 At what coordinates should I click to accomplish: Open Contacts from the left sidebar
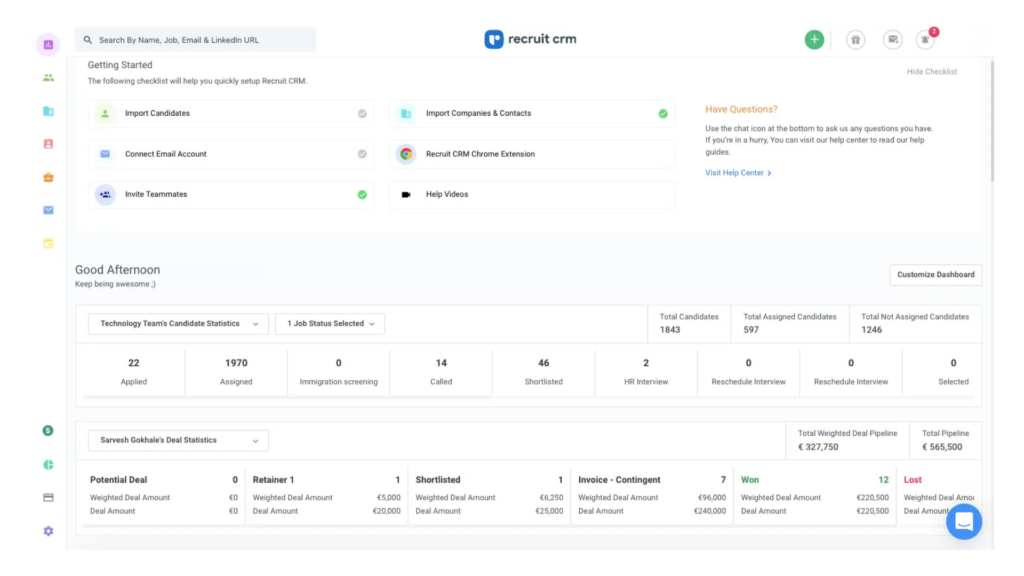(48, 144)
